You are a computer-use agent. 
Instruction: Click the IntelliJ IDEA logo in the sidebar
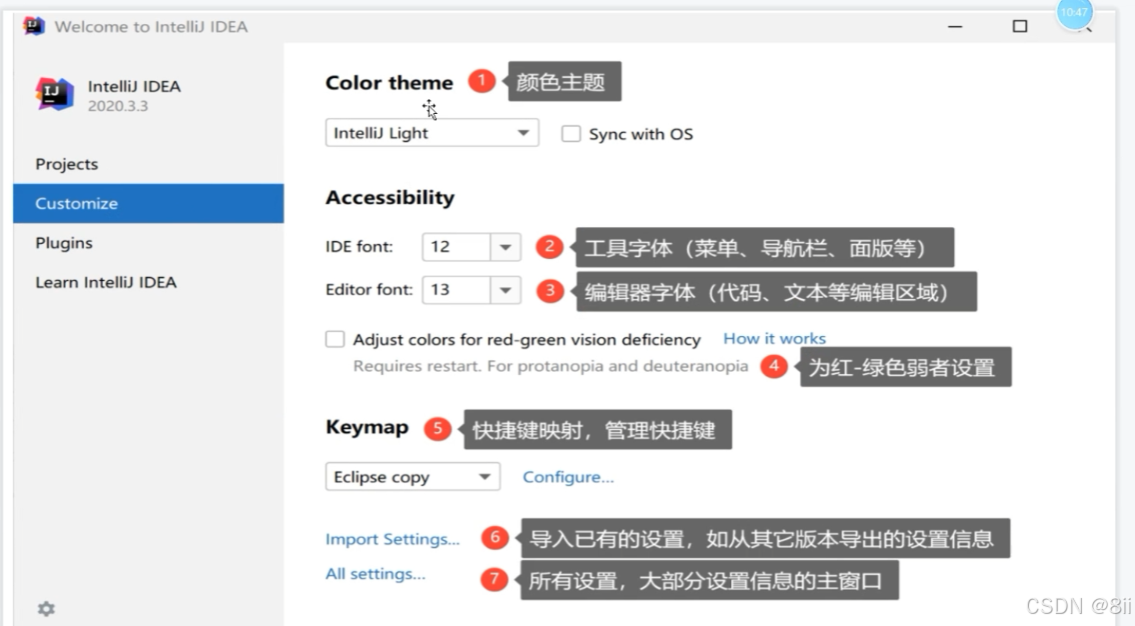coord(55,94)
